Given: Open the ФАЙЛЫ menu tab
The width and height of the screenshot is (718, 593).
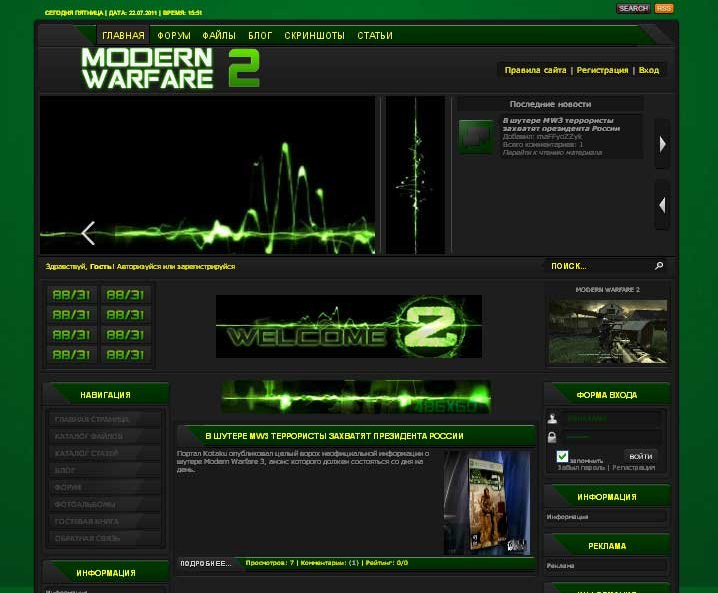Looking at the screenshot, I should click(219, 35).
